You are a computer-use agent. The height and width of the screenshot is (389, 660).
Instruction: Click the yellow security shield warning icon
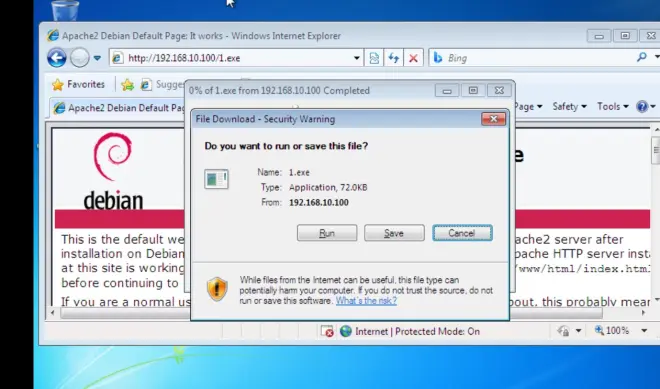(x=217, y=289)
